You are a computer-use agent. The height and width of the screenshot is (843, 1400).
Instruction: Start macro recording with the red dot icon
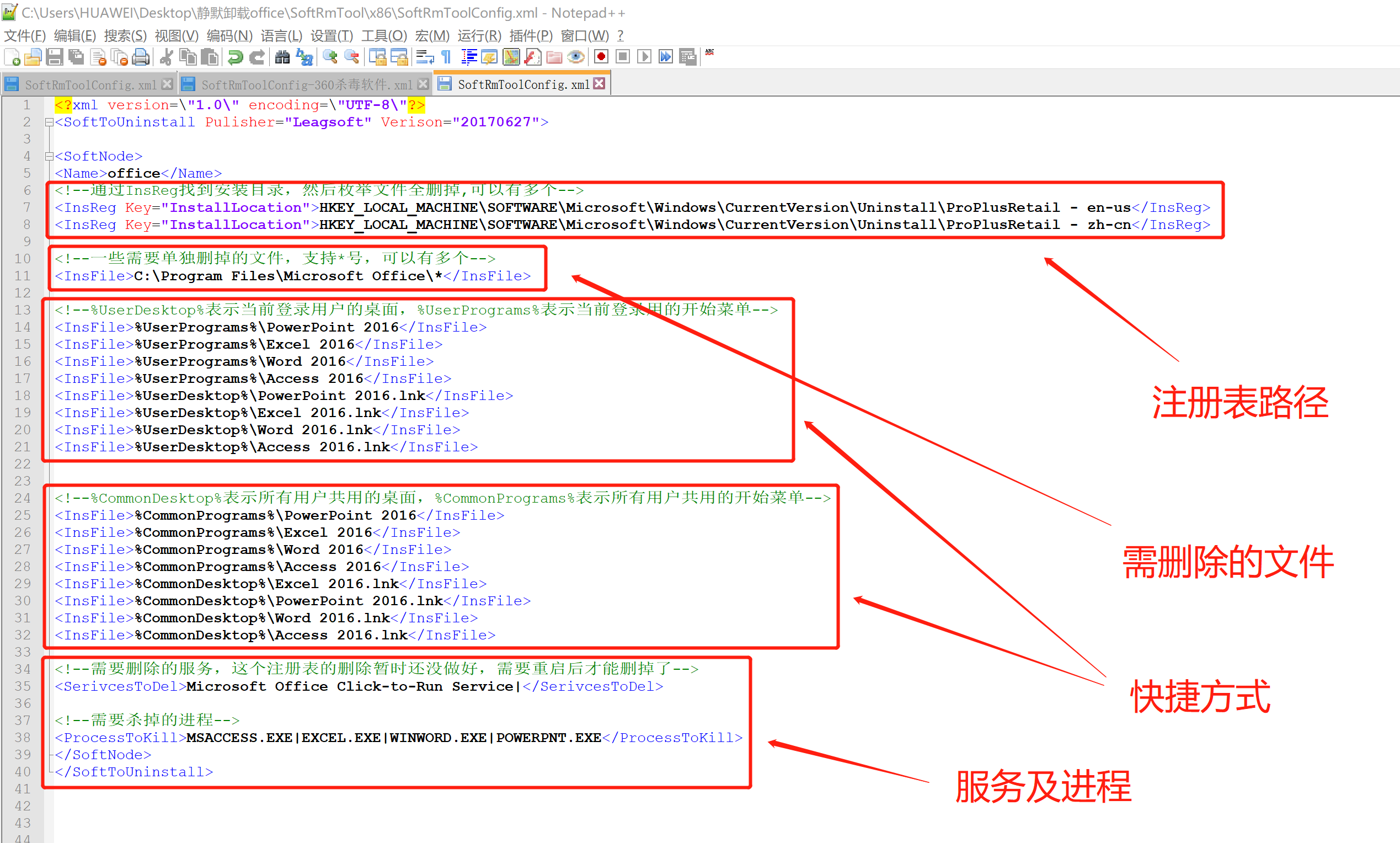pos(601,57)
